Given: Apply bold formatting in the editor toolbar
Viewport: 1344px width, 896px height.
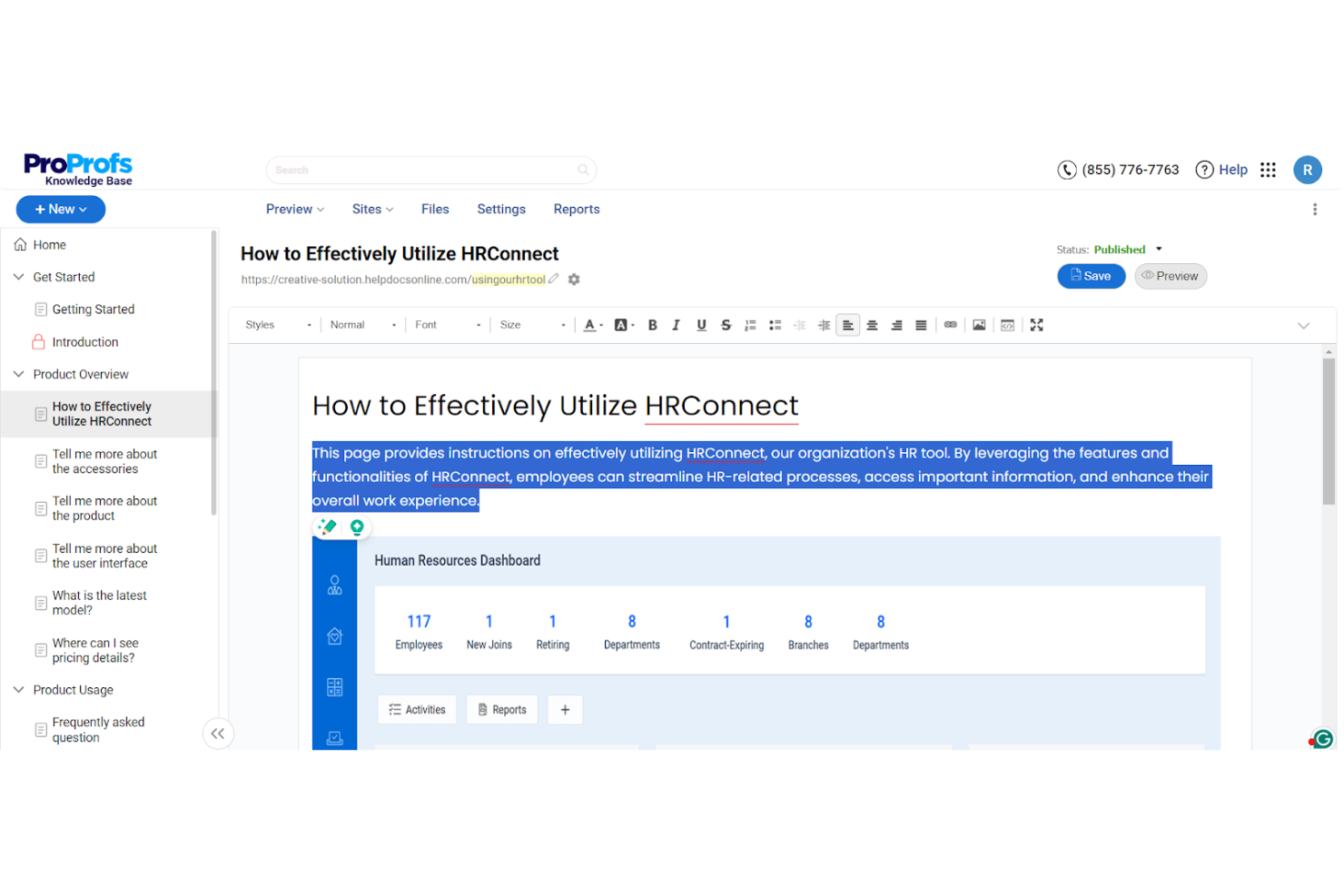Looking at the screenshot, I should (x=652, y=324).
